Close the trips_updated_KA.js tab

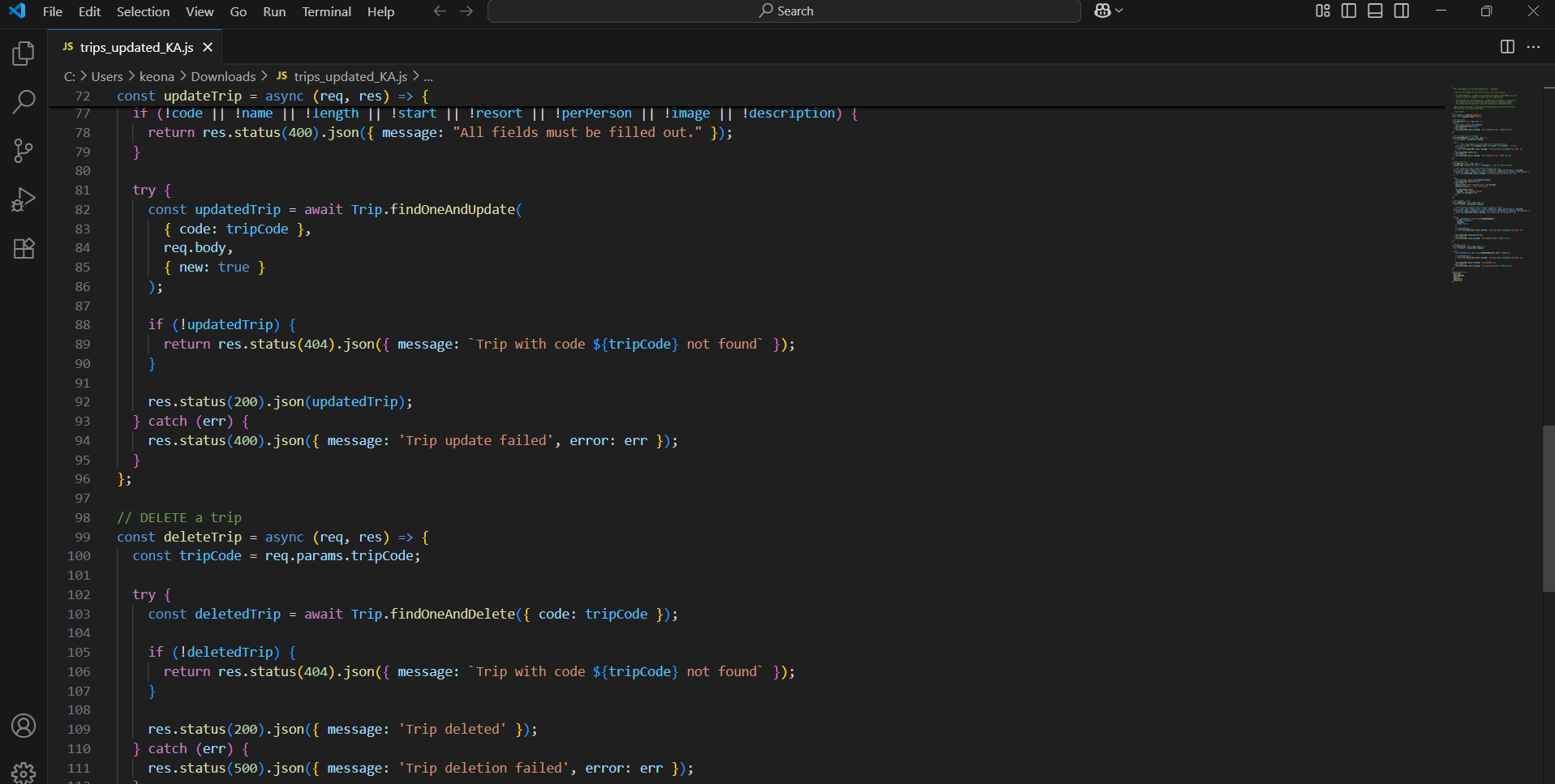point(208,47)
